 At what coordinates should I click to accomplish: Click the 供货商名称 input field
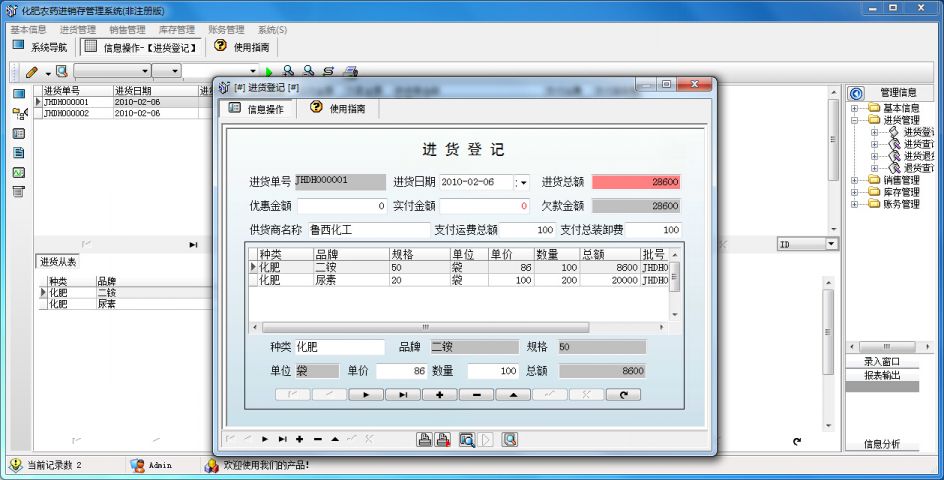coord(368,230)
